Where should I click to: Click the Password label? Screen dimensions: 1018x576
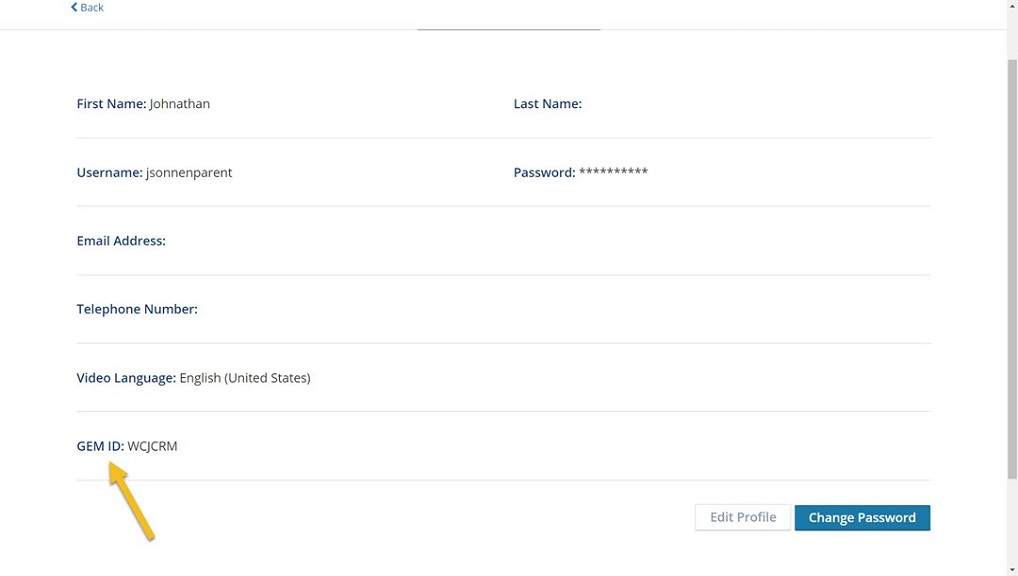(544, 173)
